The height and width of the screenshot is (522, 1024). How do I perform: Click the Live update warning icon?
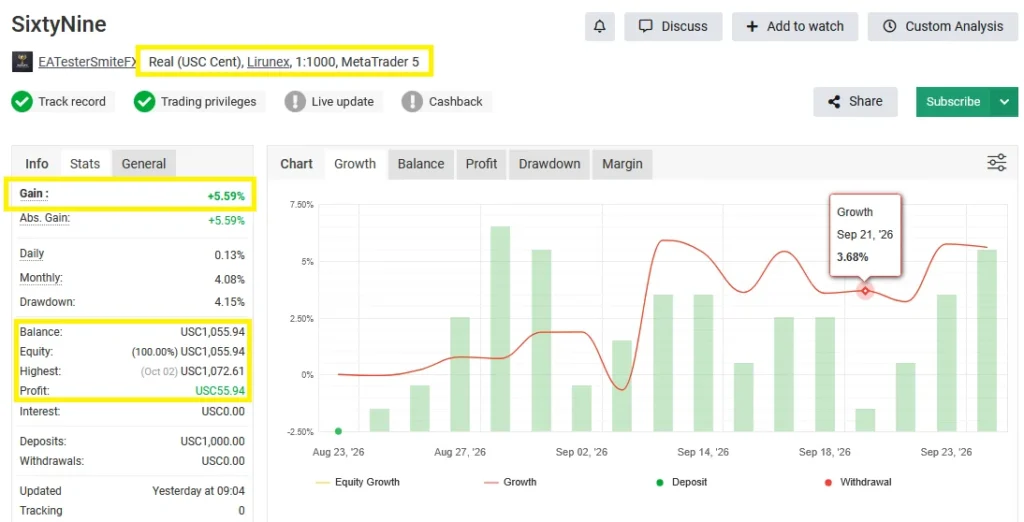(295, 102)
